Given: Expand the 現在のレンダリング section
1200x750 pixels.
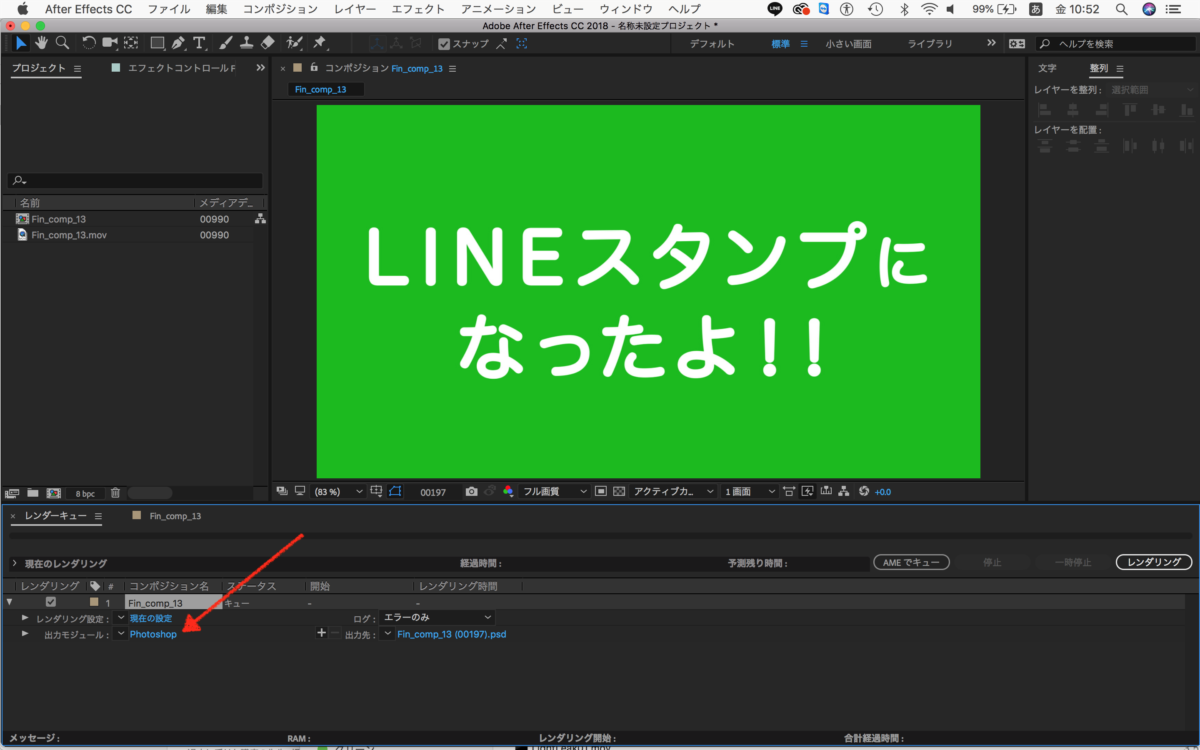Looking at the screenshot, I should (14, 563).
